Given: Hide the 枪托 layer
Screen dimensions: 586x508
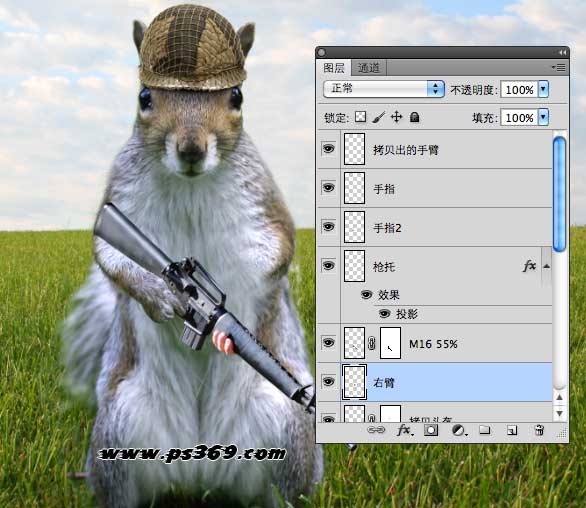Looking at the screenshot, I should pos(329,265).
